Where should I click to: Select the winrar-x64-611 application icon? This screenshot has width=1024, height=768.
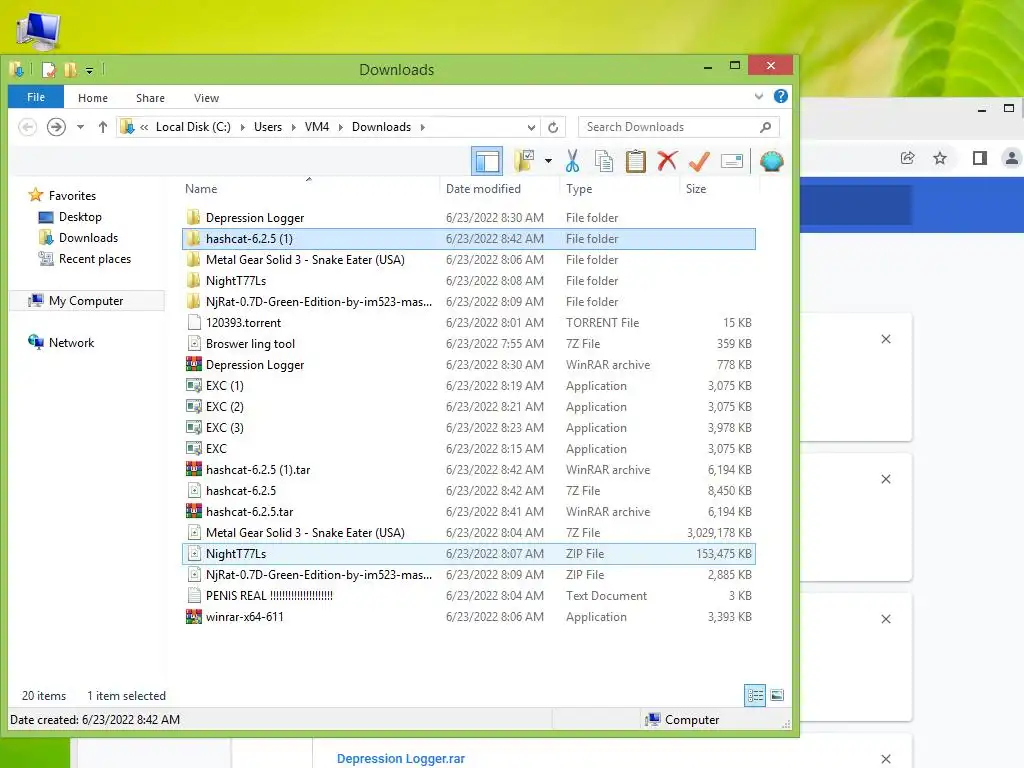(x=194, y=616)
